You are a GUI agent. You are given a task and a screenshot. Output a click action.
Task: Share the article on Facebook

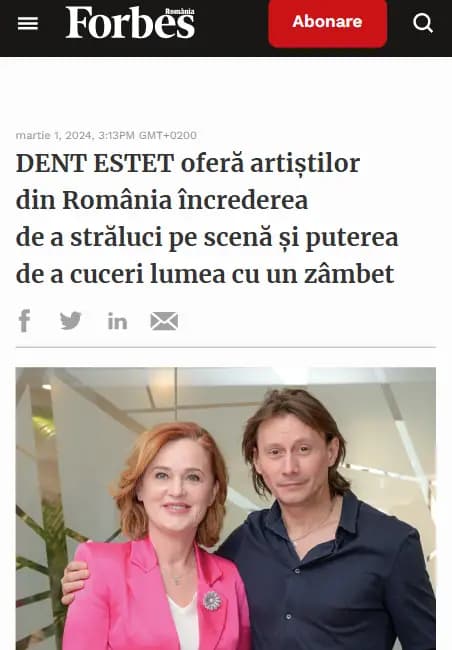click(25, 321)
